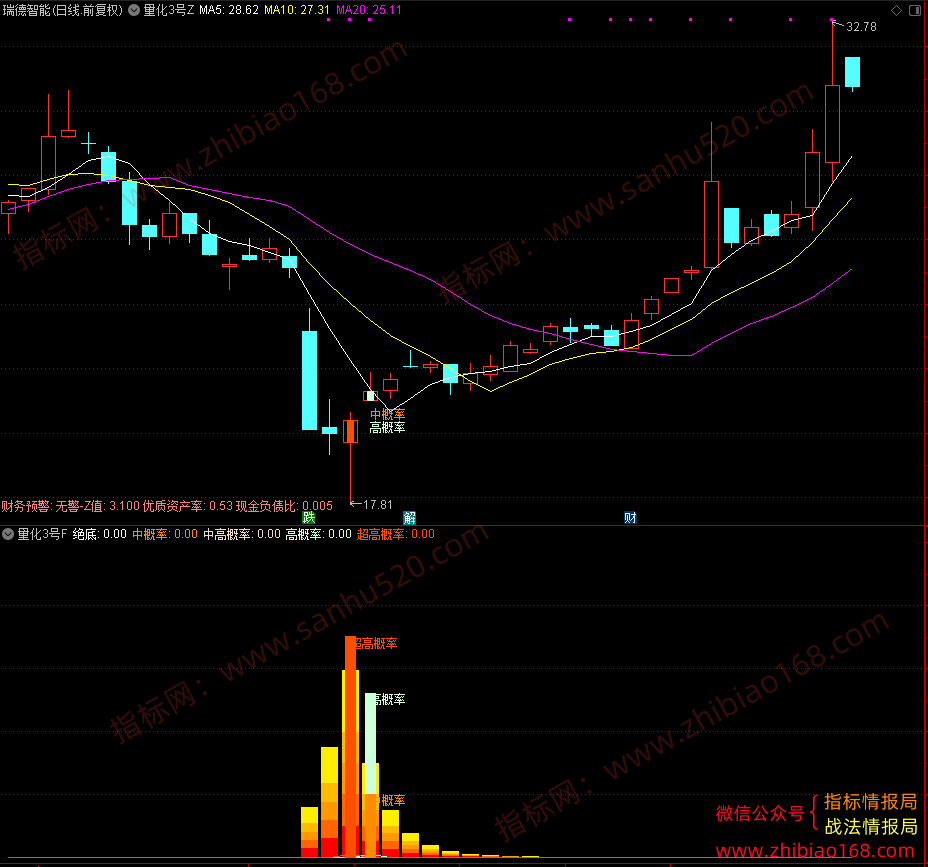Click the green 跌 event marker icon
Image resolution: width=928 pixels, height=867 pixels.
click(x=309, y=518)
